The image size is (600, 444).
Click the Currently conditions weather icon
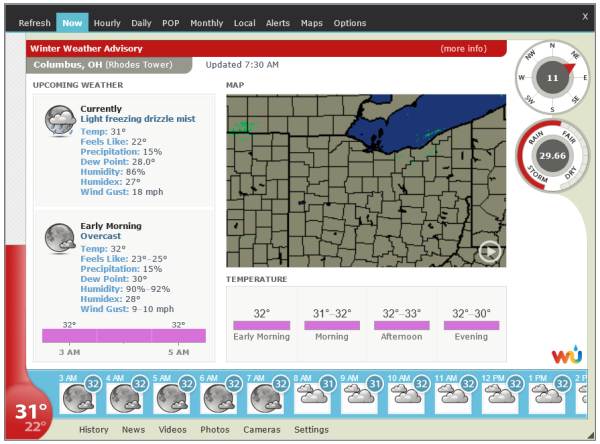pos(58,121)
